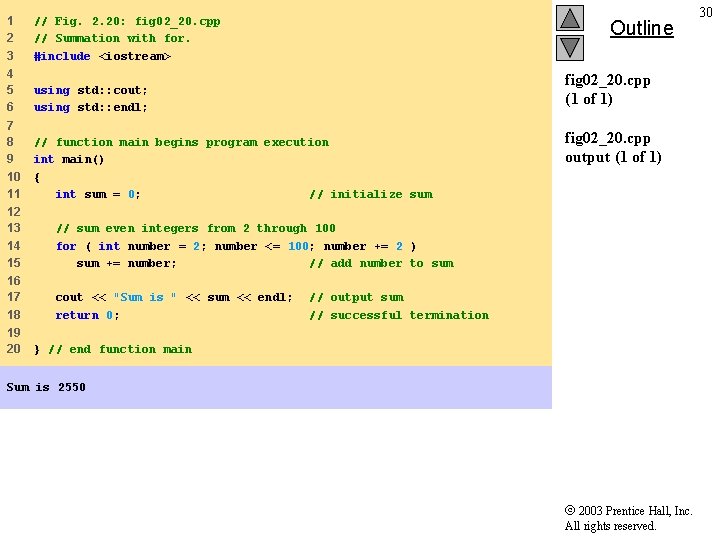Click the 'int main()' line
The height and width of the screenshot is (540, 720).
(69, 159)
